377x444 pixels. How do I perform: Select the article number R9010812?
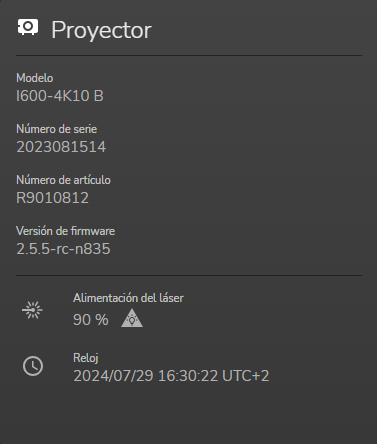52,198
